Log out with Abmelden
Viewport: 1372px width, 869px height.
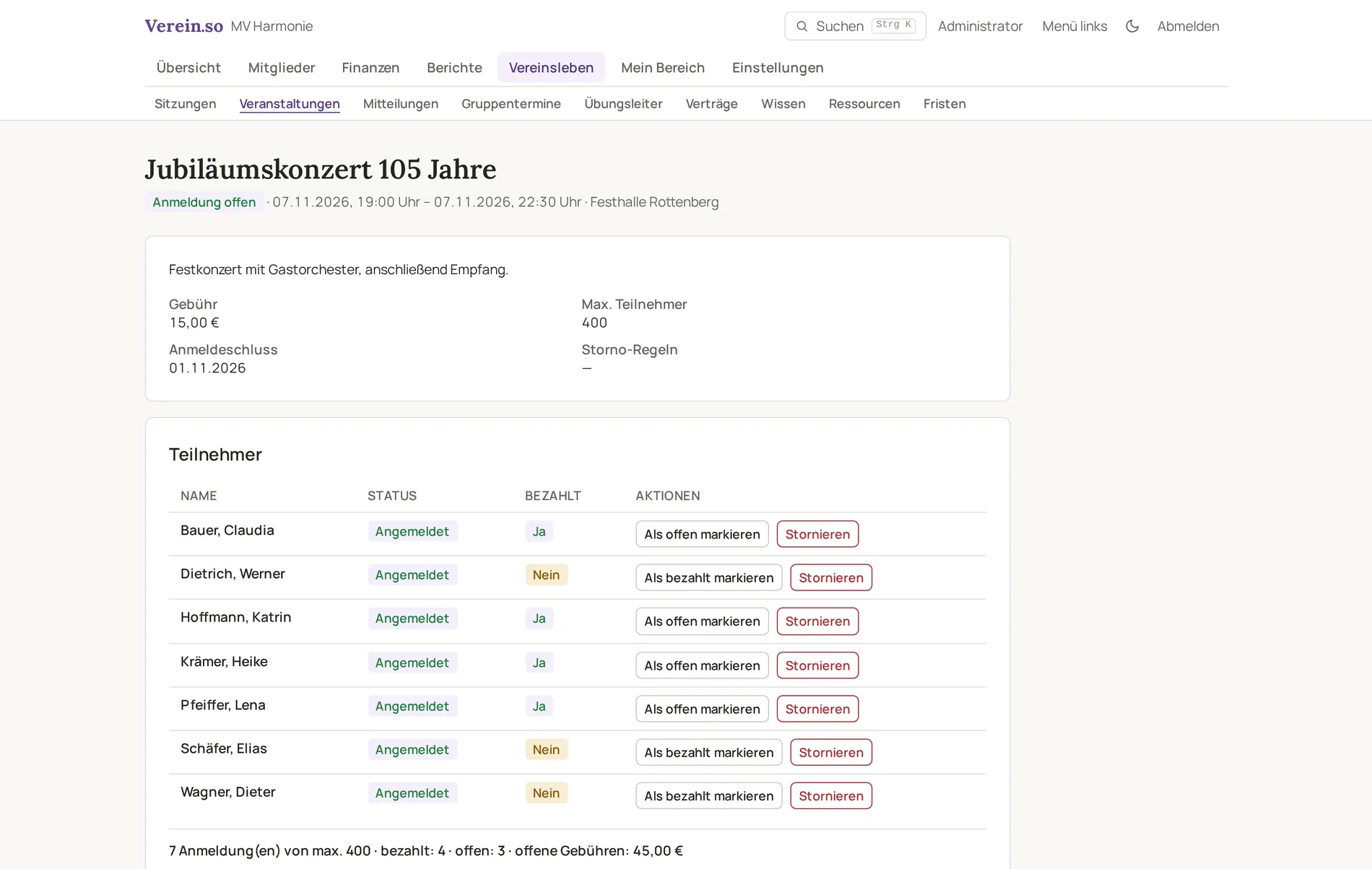pyautogui.click(x=1188, y=26)
